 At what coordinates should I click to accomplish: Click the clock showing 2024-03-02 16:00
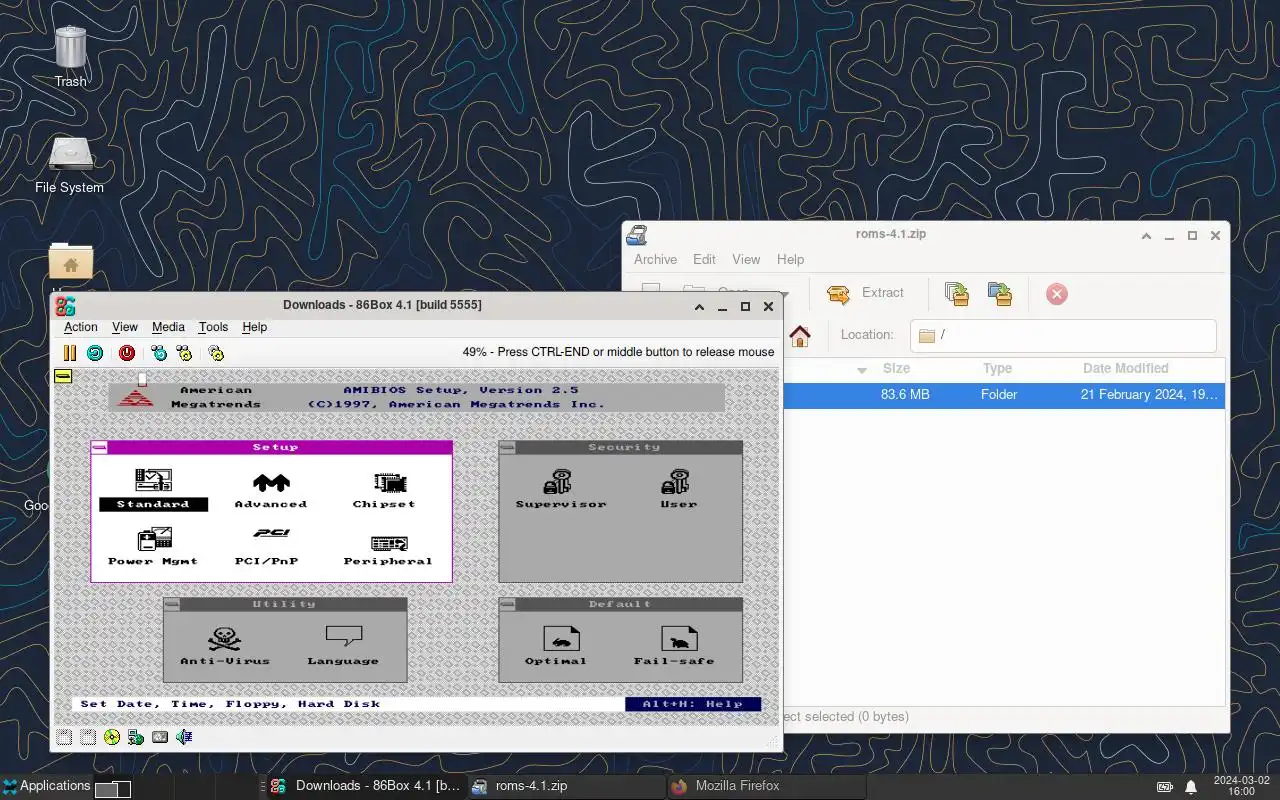pyautogui.click(x=1240, y=786)
